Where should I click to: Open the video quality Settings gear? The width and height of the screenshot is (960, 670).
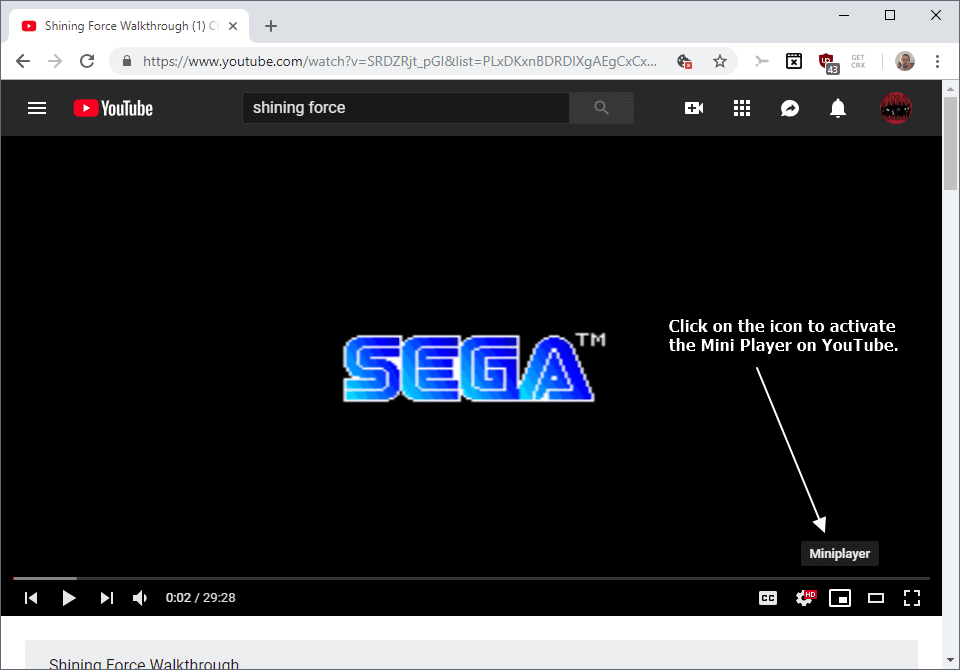(x=804, y=597)
